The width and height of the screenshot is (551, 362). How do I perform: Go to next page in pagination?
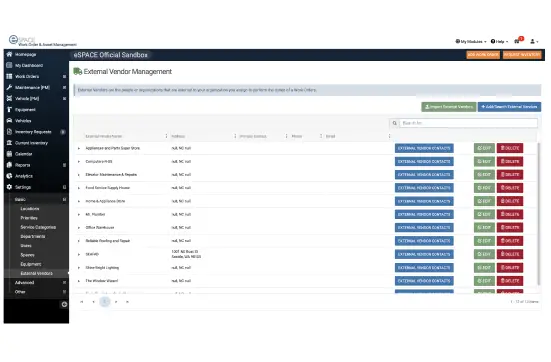coord(116,302)
